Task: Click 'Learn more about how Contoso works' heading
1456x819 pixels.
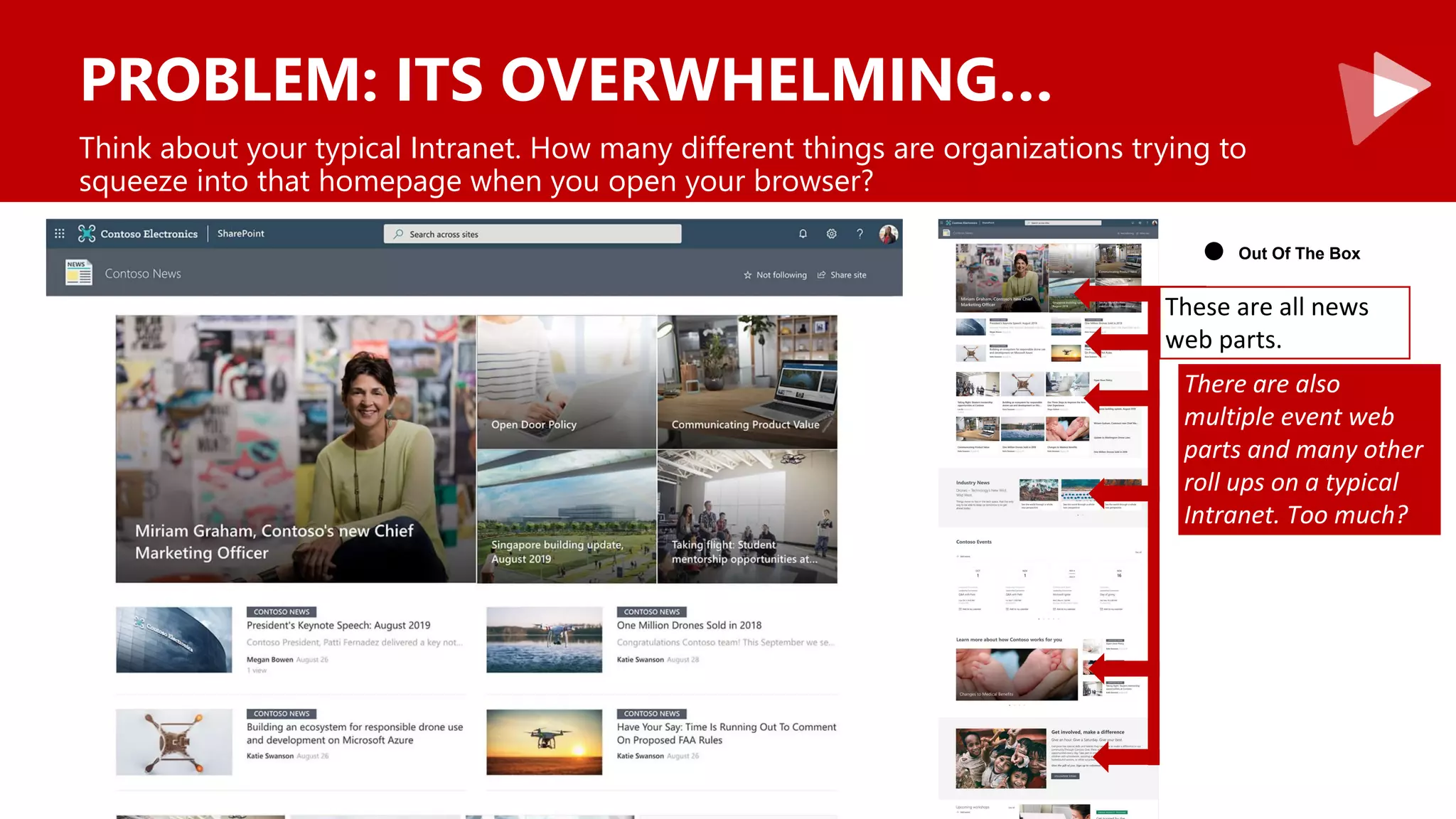Action: (1009, 640)
